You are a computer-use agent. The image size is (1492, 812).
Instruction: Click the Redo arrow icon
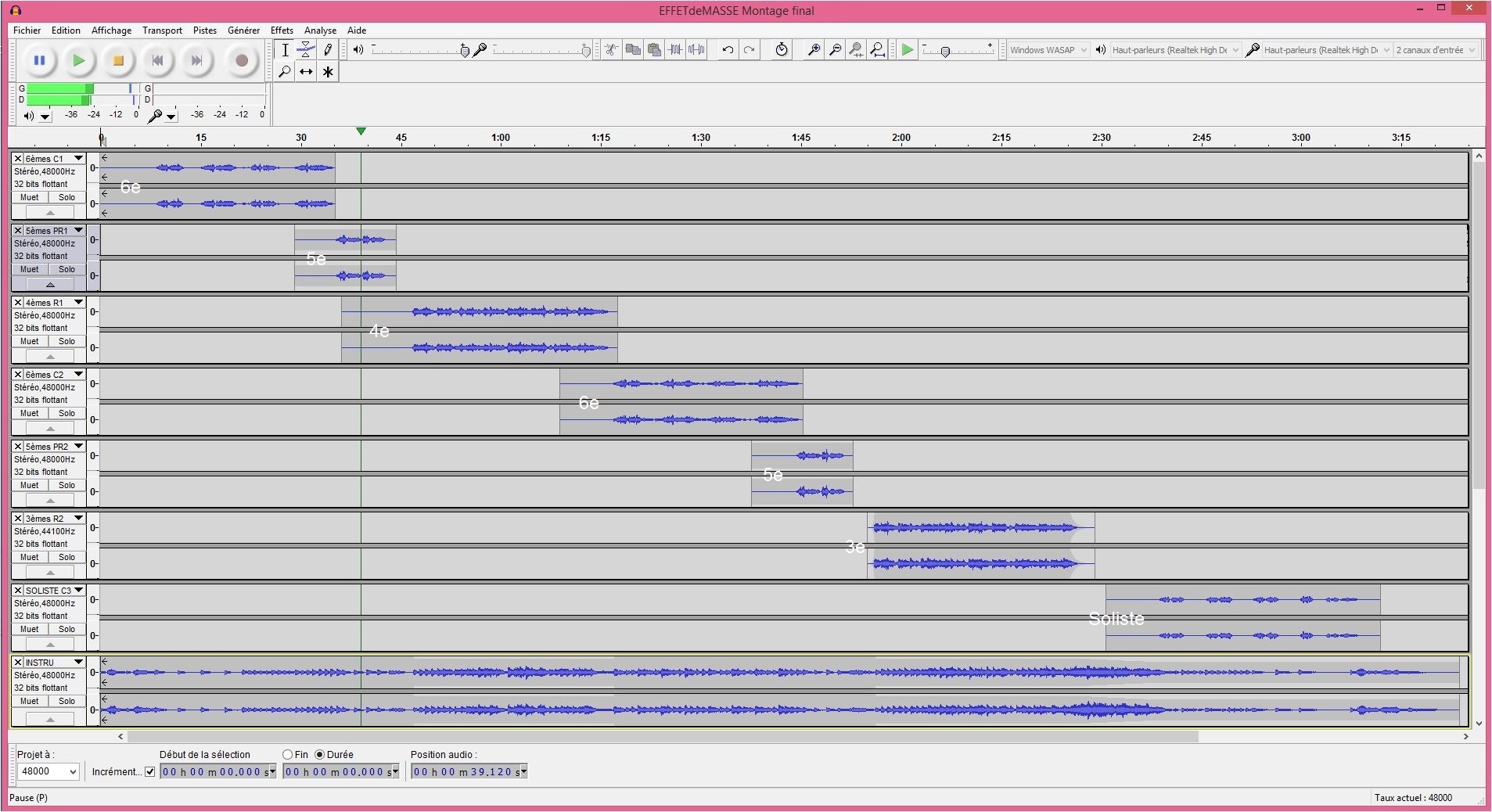pos(750,50)
